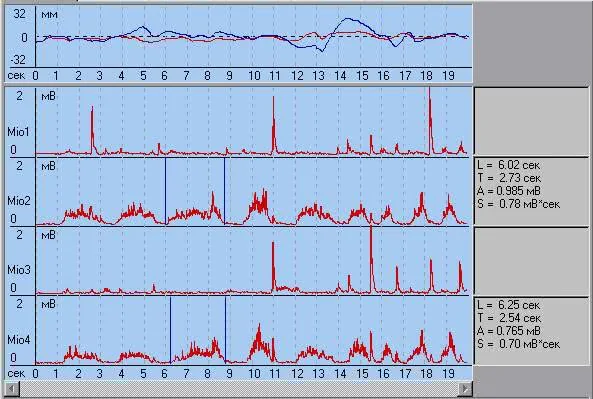Viewport: 593px width, 399px height.
Task: Click the 19 mark on top time axis
Action: pos(449,76)
